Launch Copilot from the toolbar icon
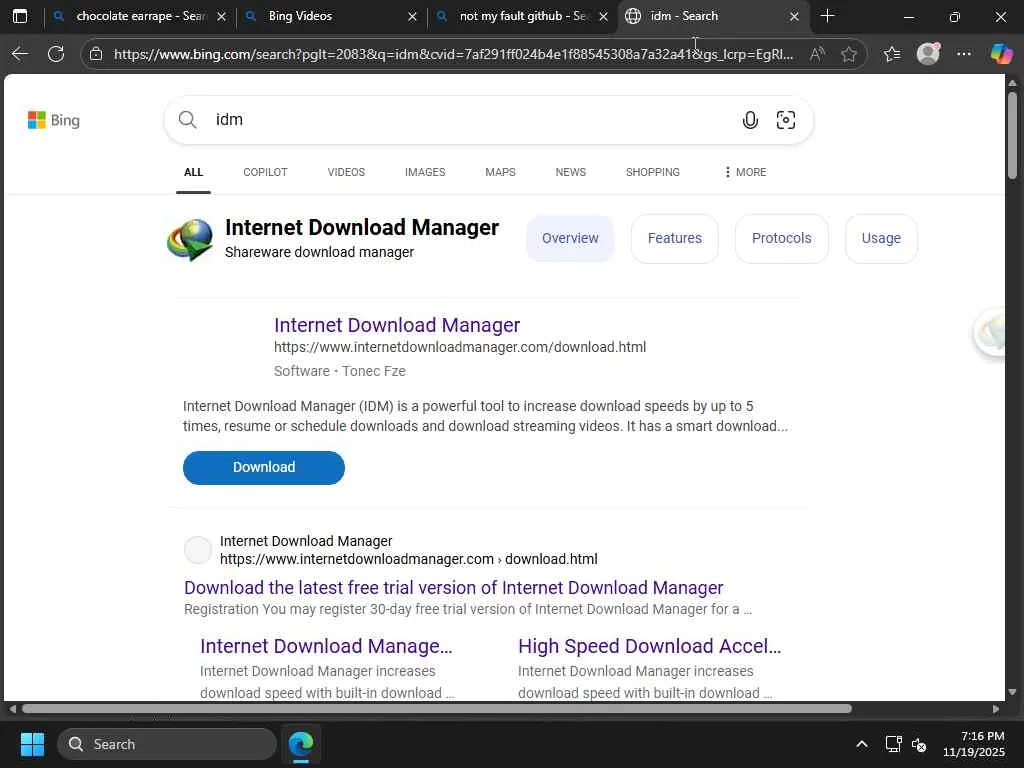Screen dimensions: 1024x768 pos(1001,54)
